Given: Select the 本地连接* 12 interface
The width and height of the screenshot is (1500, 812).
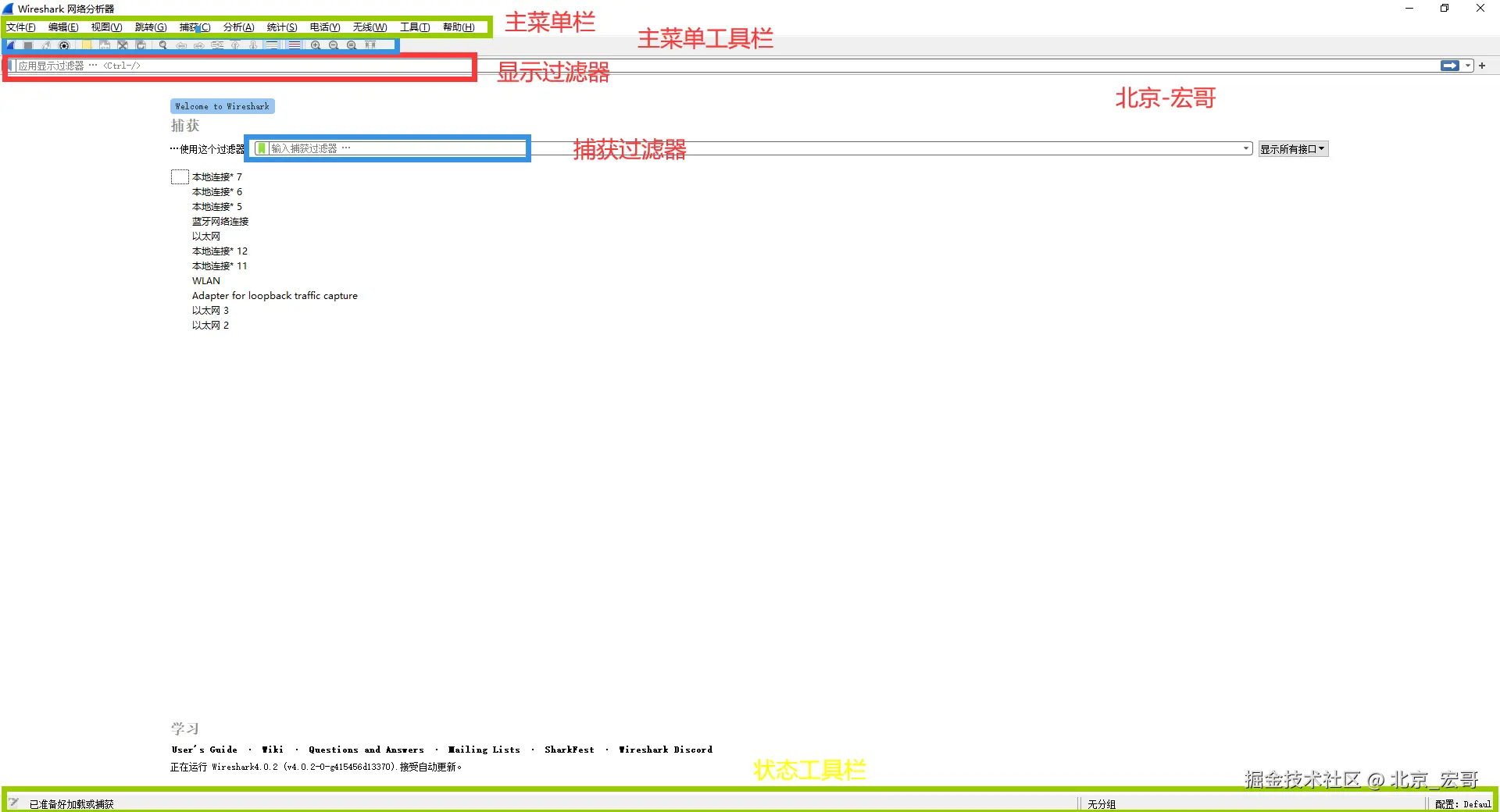Looking at the screenshot, I should point(220,251).
